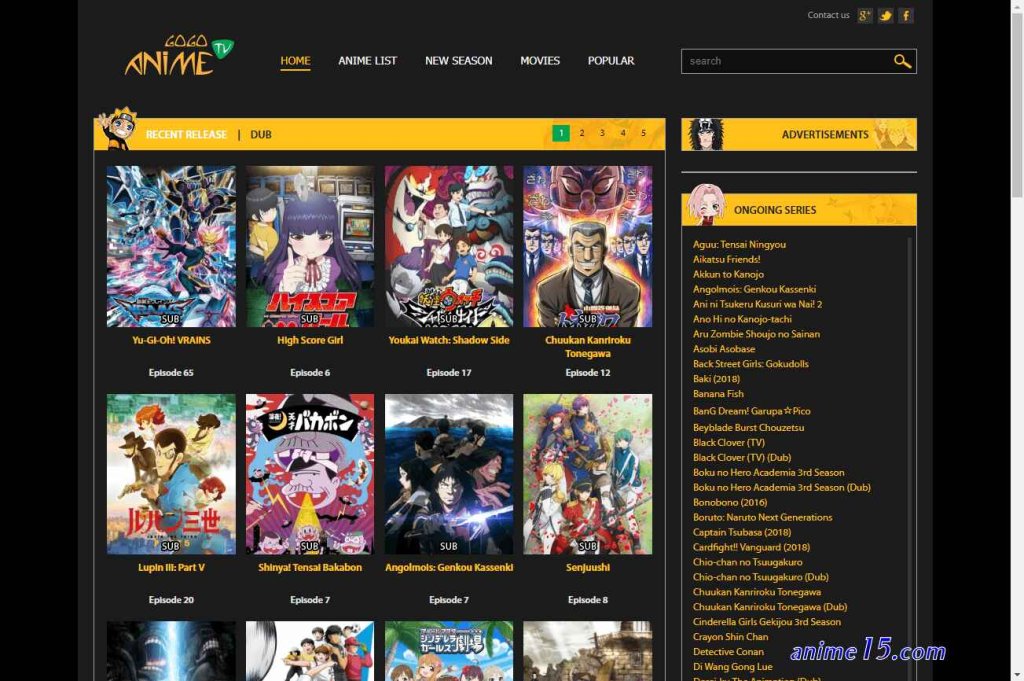Click the Google Plus icon
1024x681 pixels.
(865, 16)
